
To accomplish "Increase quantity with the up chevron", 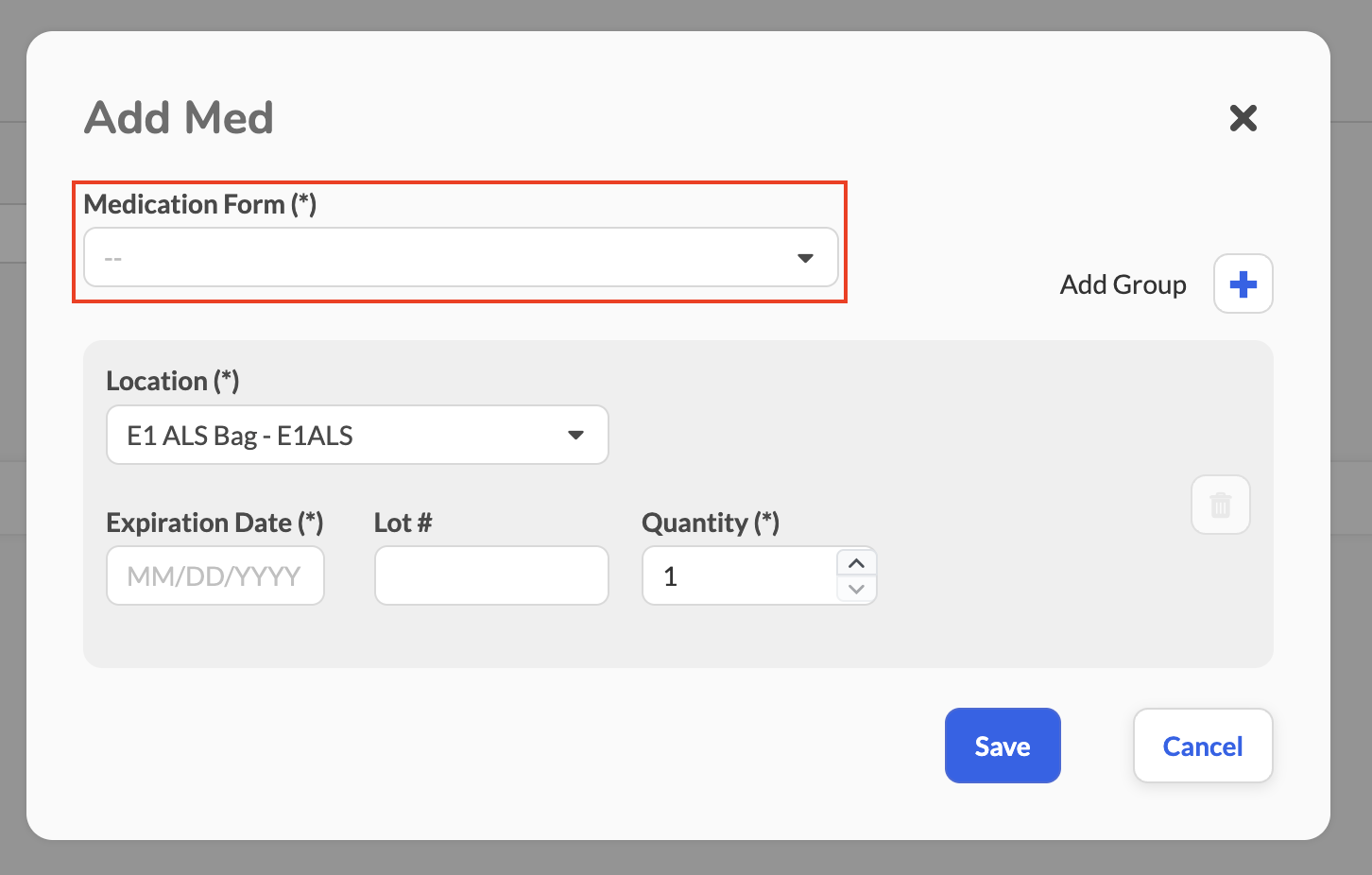I will tap(857, 563).
